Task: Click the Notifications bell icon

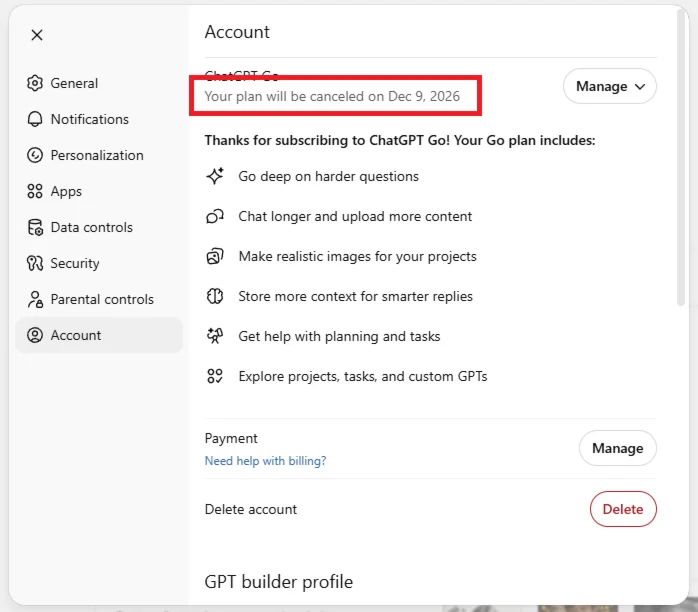Action: [x=35, y=119]
